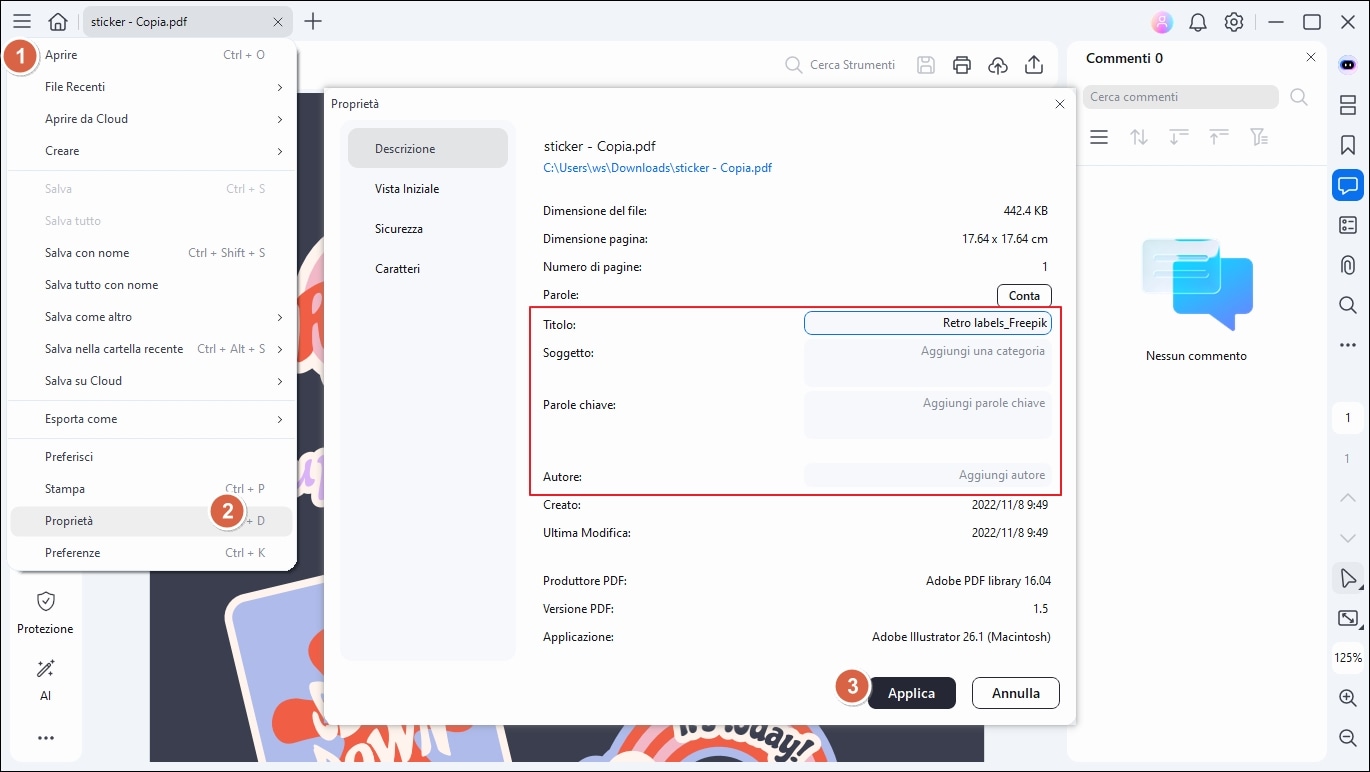Expand Esporta come submenu
This screenshot has width=1370, height=772.
tap(151, 419)
